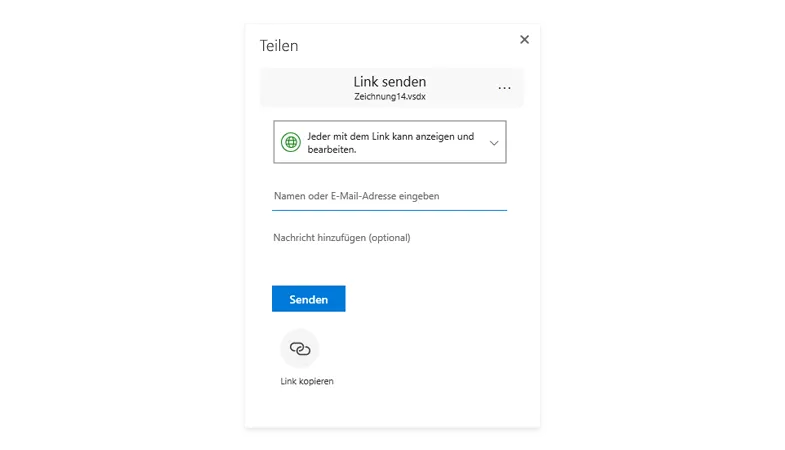785x450 pixels.
Task: Close the Teilen dialog with the X
Action: tap(524, 40)
